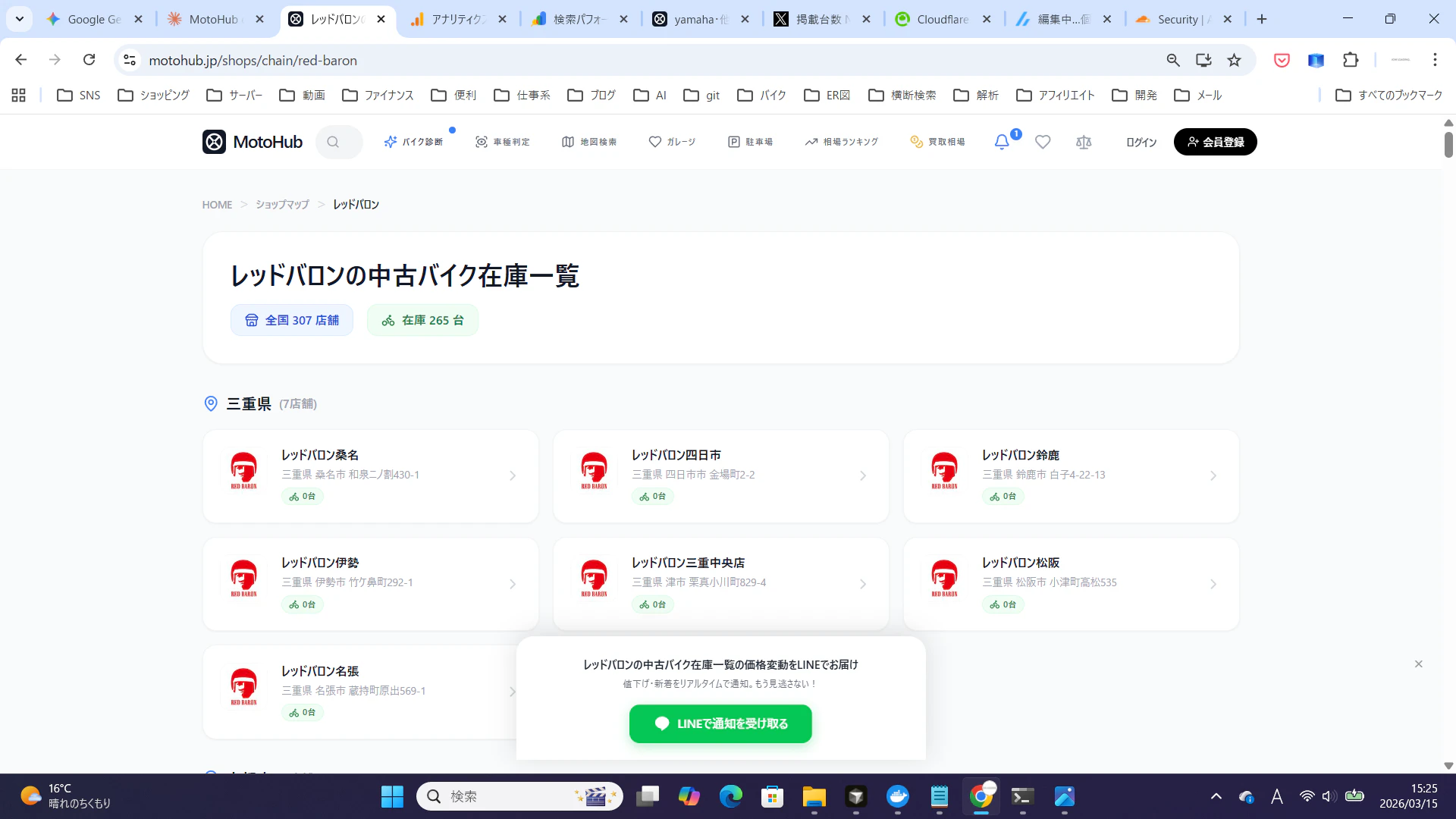This screenshot has width=1456, height=819.
Task: Click the address bar URL
Action: (x=253, y=60)
